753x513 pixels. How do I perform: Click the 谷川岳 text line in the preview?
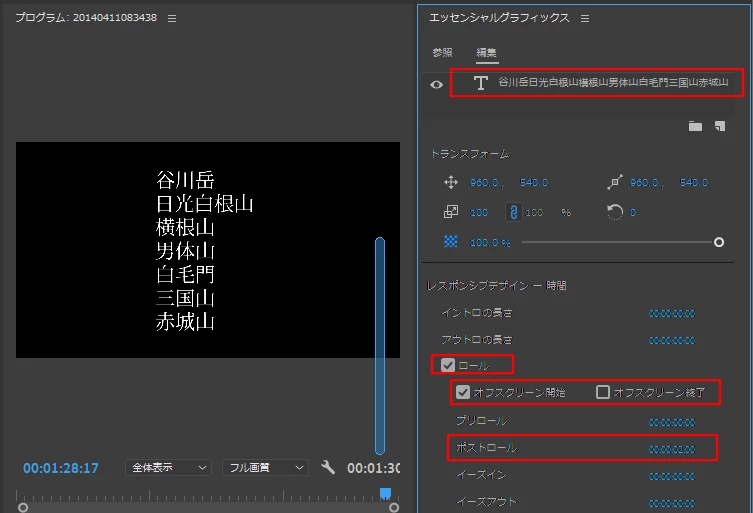pos(185,181)
